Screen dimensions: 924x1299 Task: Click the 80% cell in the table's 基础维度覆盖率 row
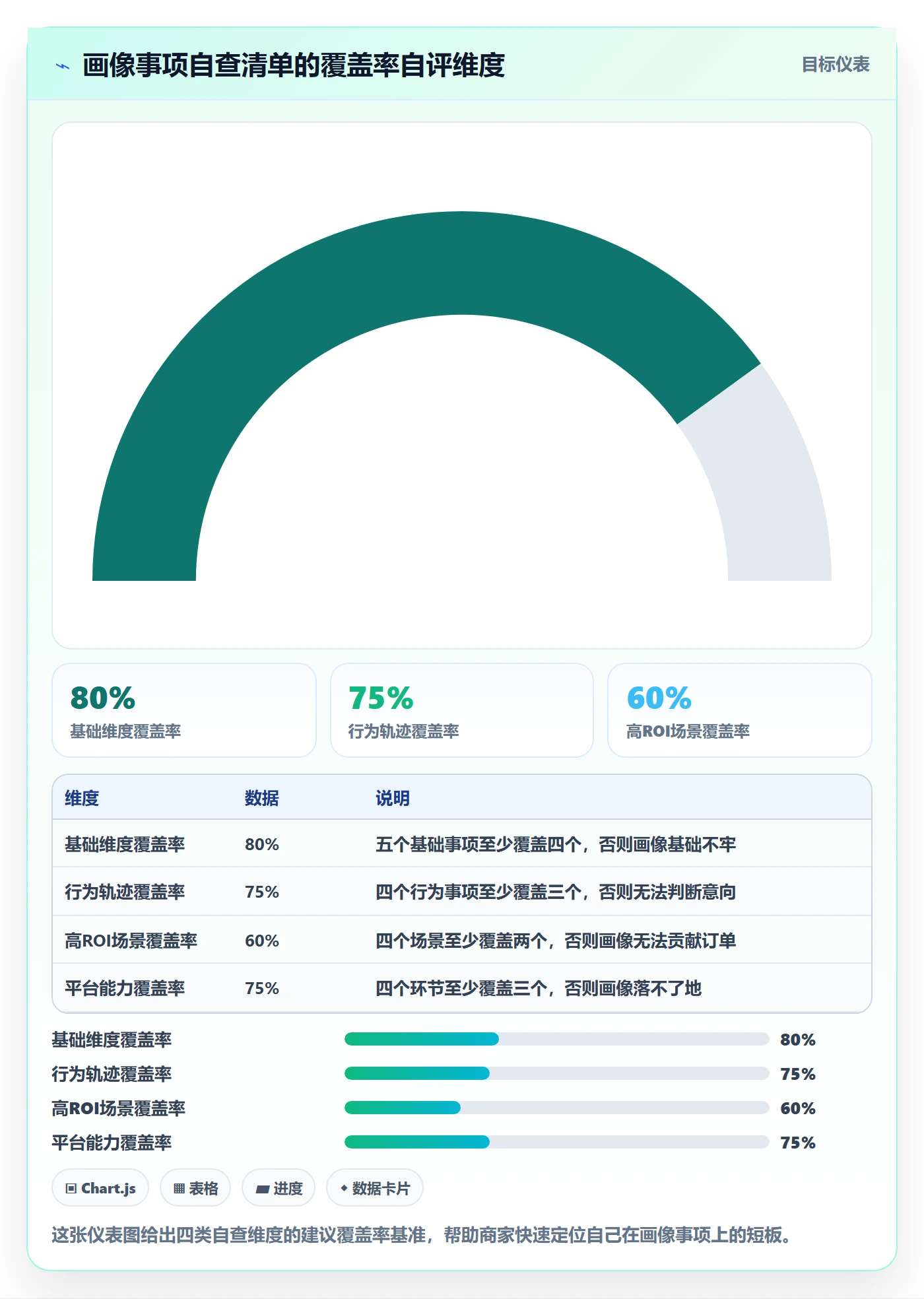[x=262, y=844]
